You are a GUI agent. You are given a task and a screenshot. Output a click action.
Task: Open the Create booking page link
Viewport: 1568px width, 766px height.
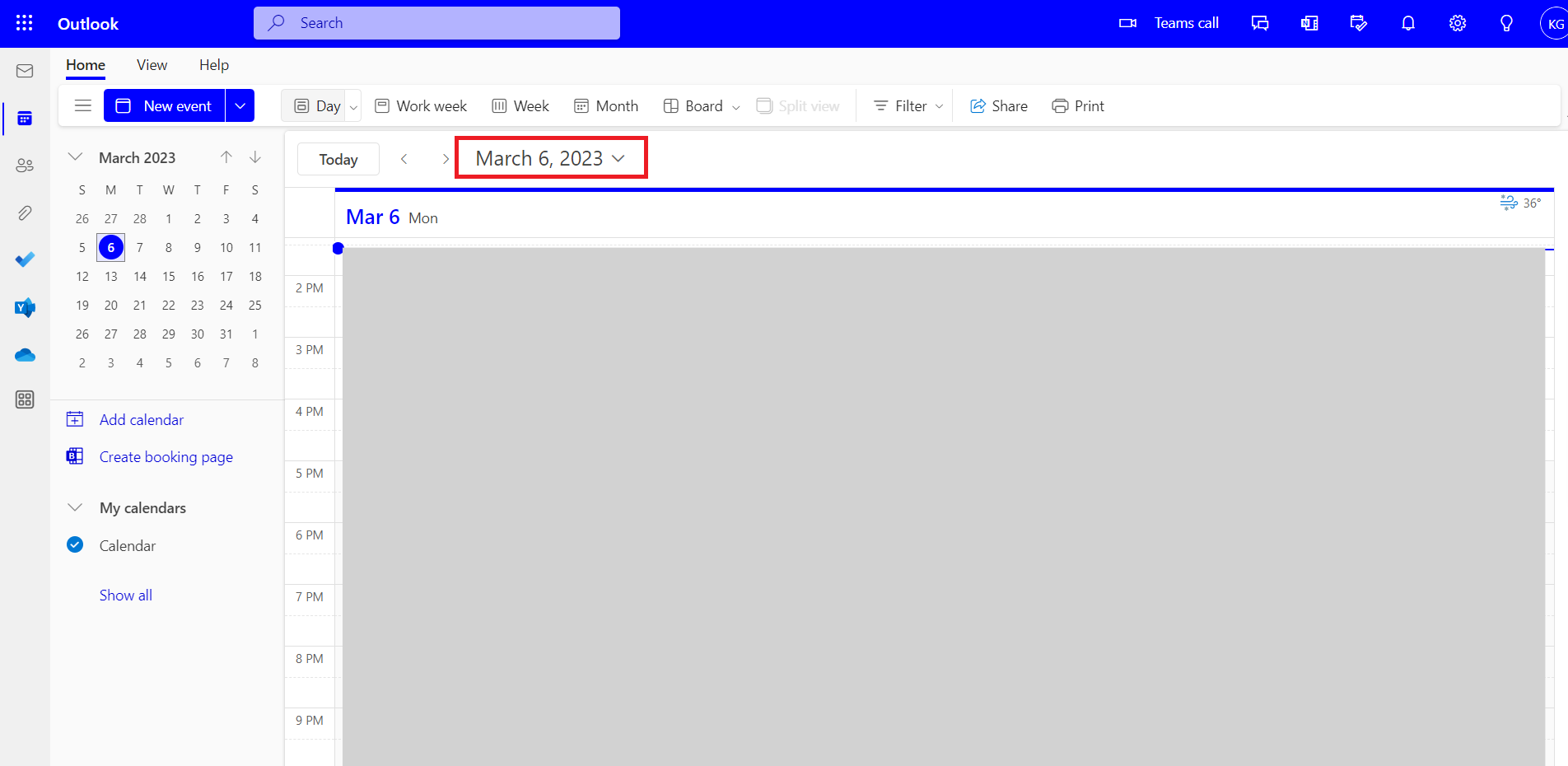(166, 456)
